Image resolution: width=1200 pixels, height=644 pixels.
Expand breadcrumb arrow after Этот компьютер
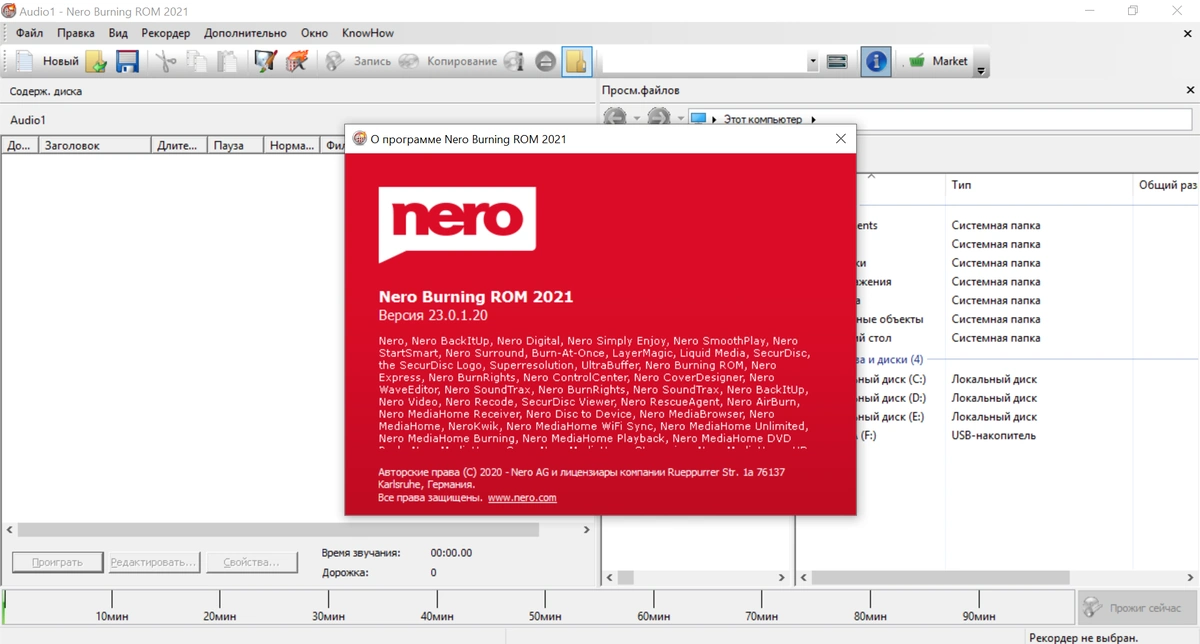click(813, 119)
